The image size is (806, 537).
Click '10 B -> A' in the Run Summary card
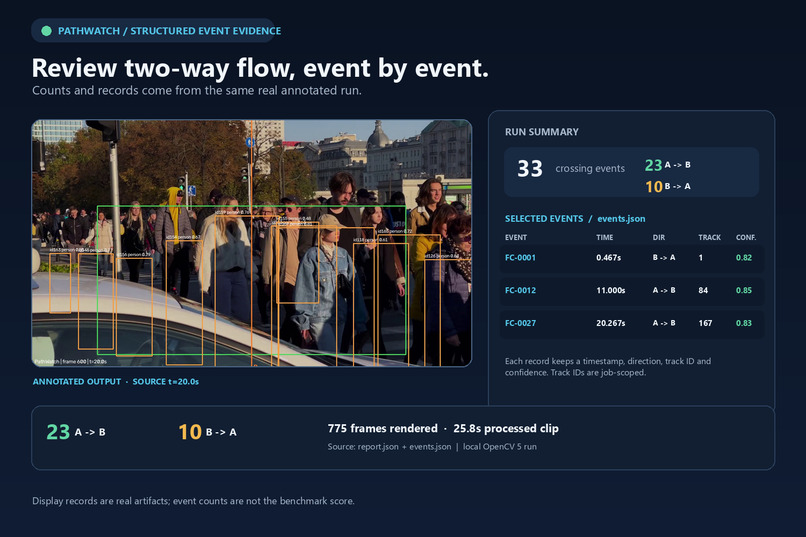pyautogui.click(x=668, y=187)
